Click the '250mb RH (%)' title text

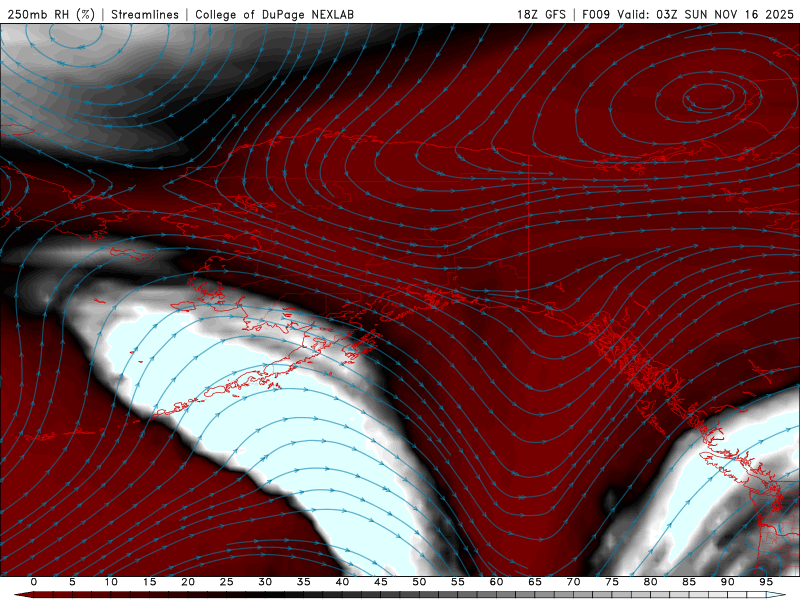(51, 14)
